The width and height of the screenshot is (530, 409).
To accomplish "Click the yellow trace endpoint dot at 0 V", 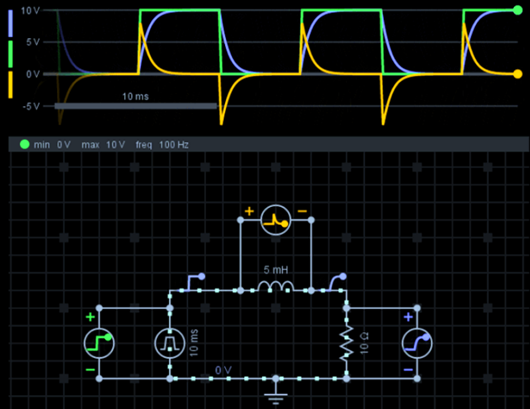I will [517, 74].
